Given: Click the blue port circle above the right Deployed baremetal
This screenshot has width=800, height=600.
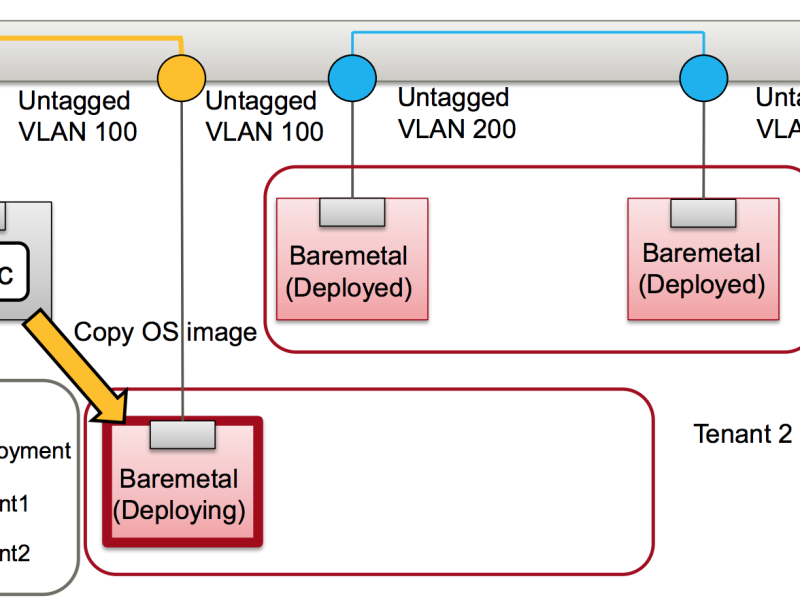Looking at the screenshot, I should pyautogui.click(x=704, y=78).
